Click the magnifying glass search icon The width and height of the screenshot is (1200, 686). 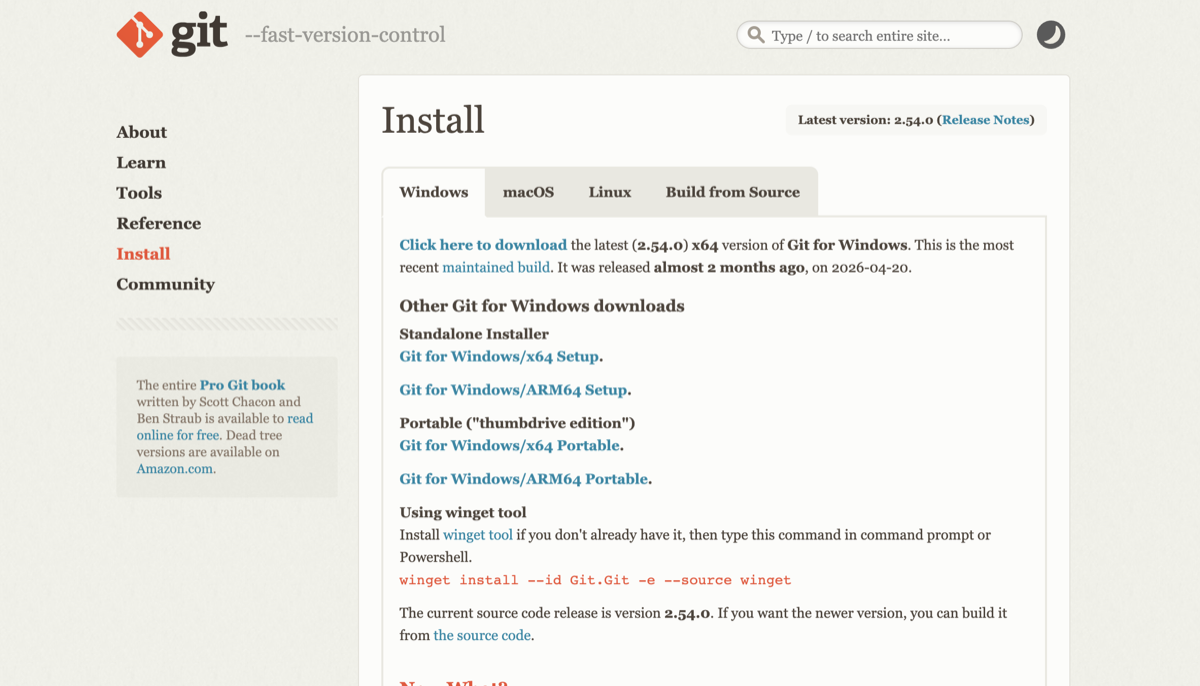click(x=756, y=35)
